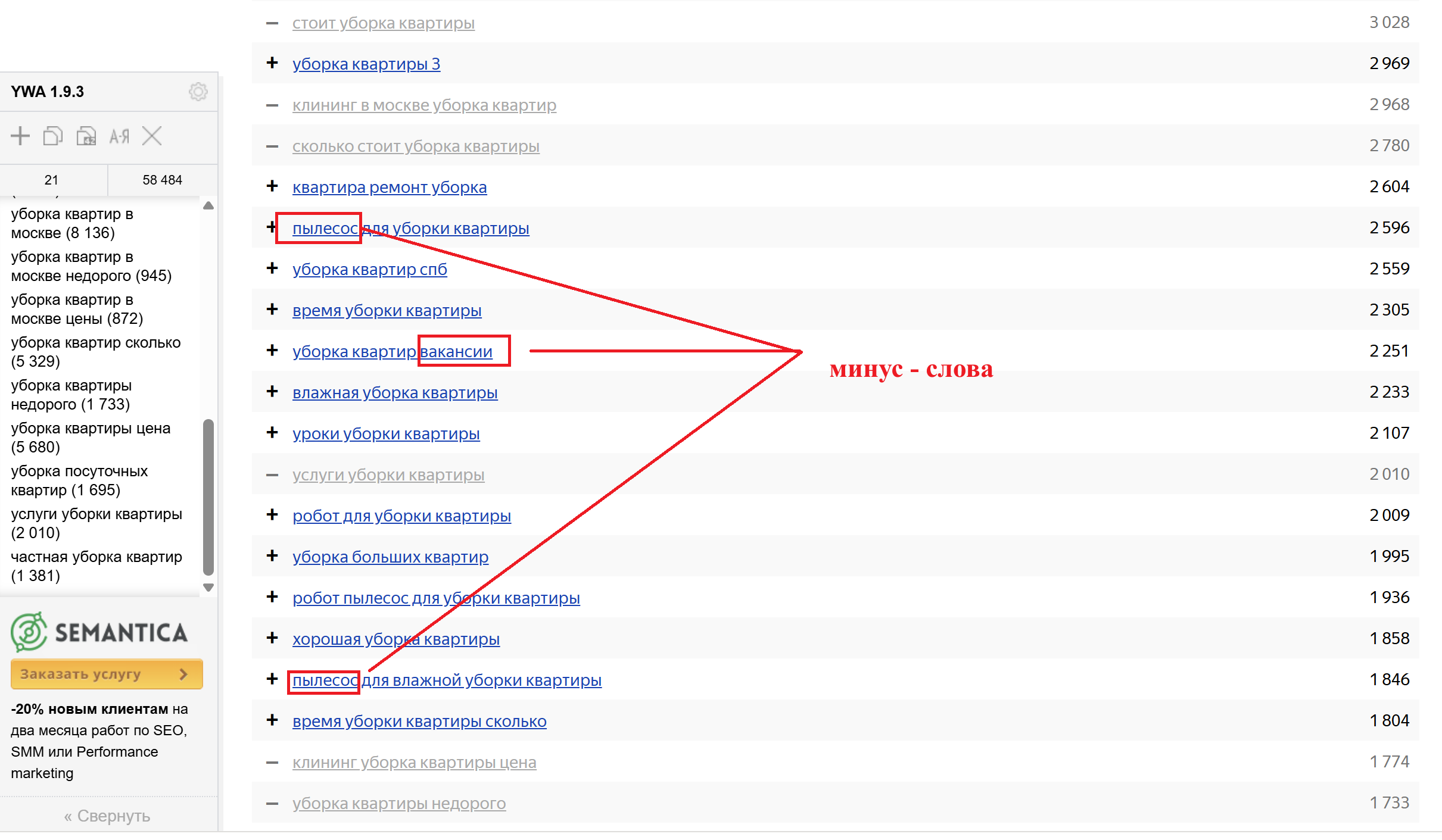Add 'уборка квартир вакансии' with plus toggle
This screenshot has height=840, width=1442.
coord(272,350)
